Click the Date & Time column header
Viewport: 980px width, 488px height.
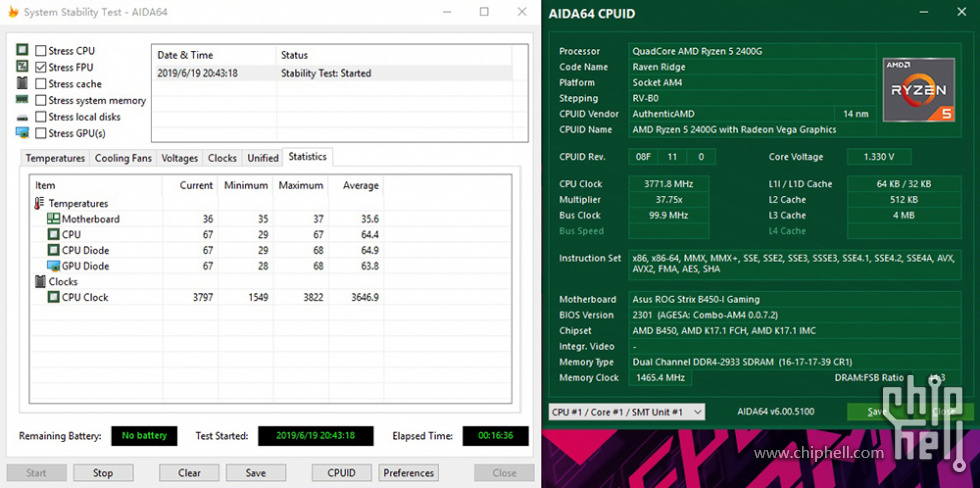pyautogui.click(x=214, y=55)
